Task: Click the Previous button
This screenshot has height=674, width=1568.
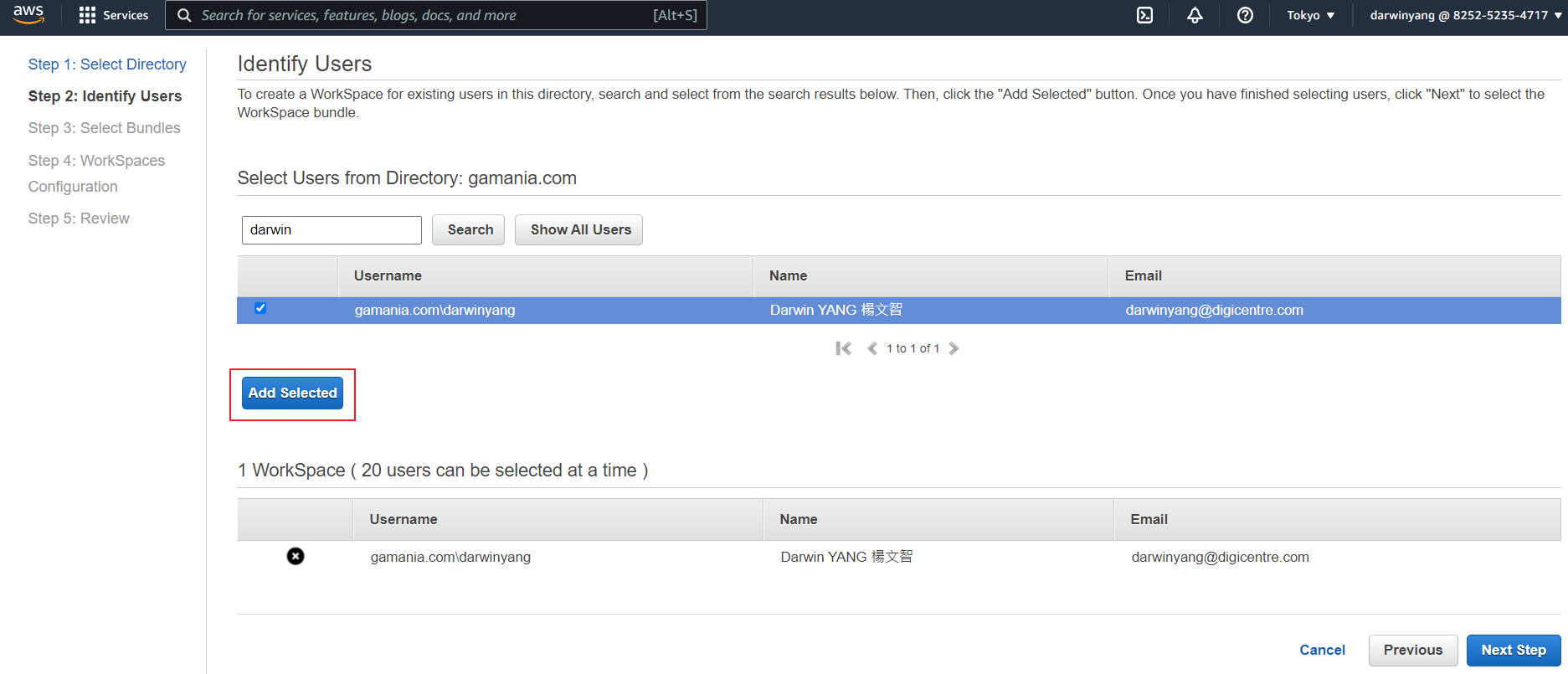Action: (x=1412, y=650)
